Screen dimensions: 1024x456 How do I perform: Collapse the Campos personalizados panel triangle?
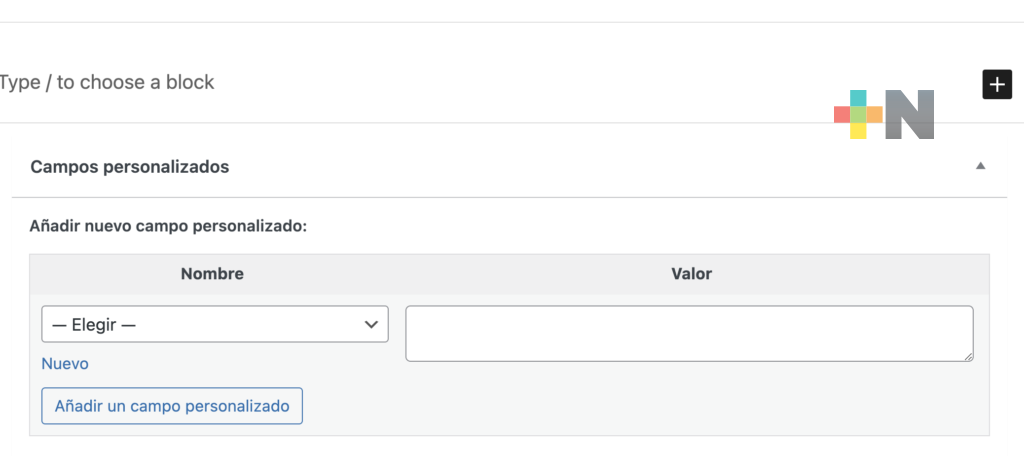[980, 166]
